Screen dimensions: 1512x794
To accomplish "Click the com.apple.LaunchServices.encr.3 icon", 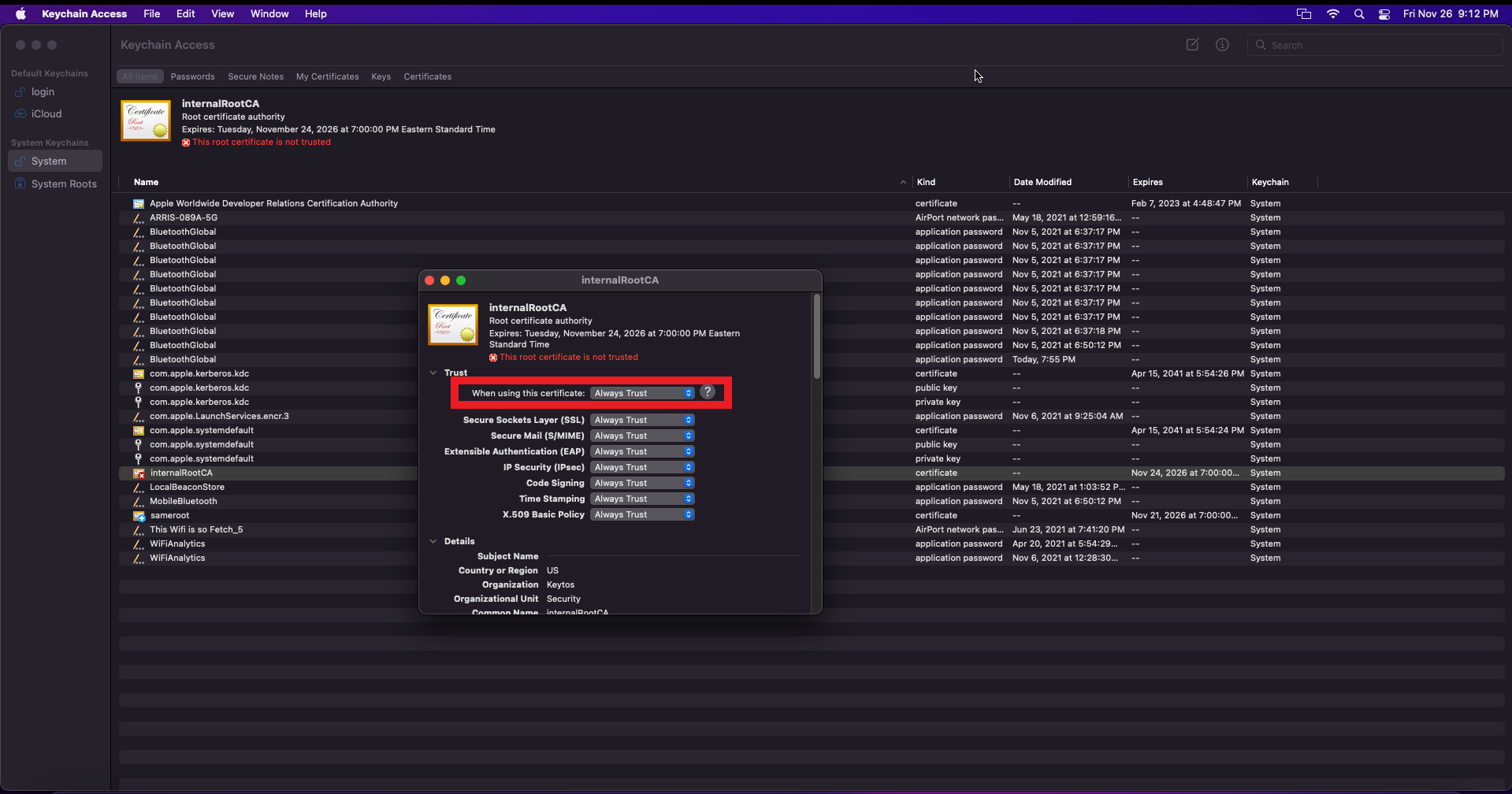I will (139, 416).
